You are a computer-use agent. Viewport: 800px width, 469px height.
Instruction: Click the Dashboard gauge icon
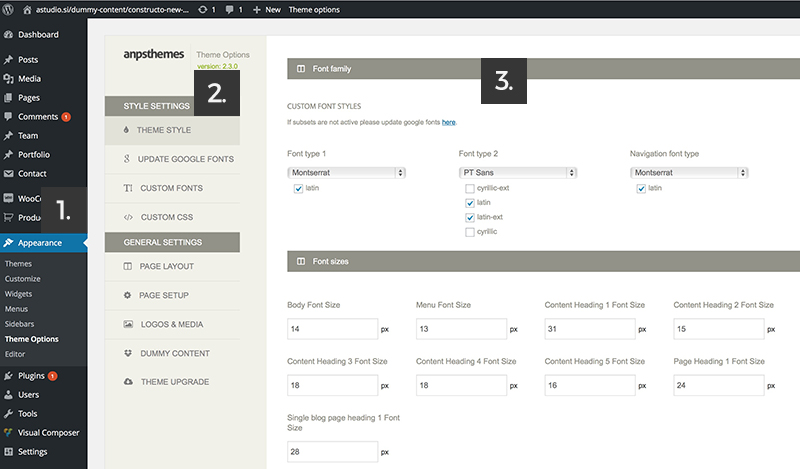pyautogui.click(x=8, y=35)
